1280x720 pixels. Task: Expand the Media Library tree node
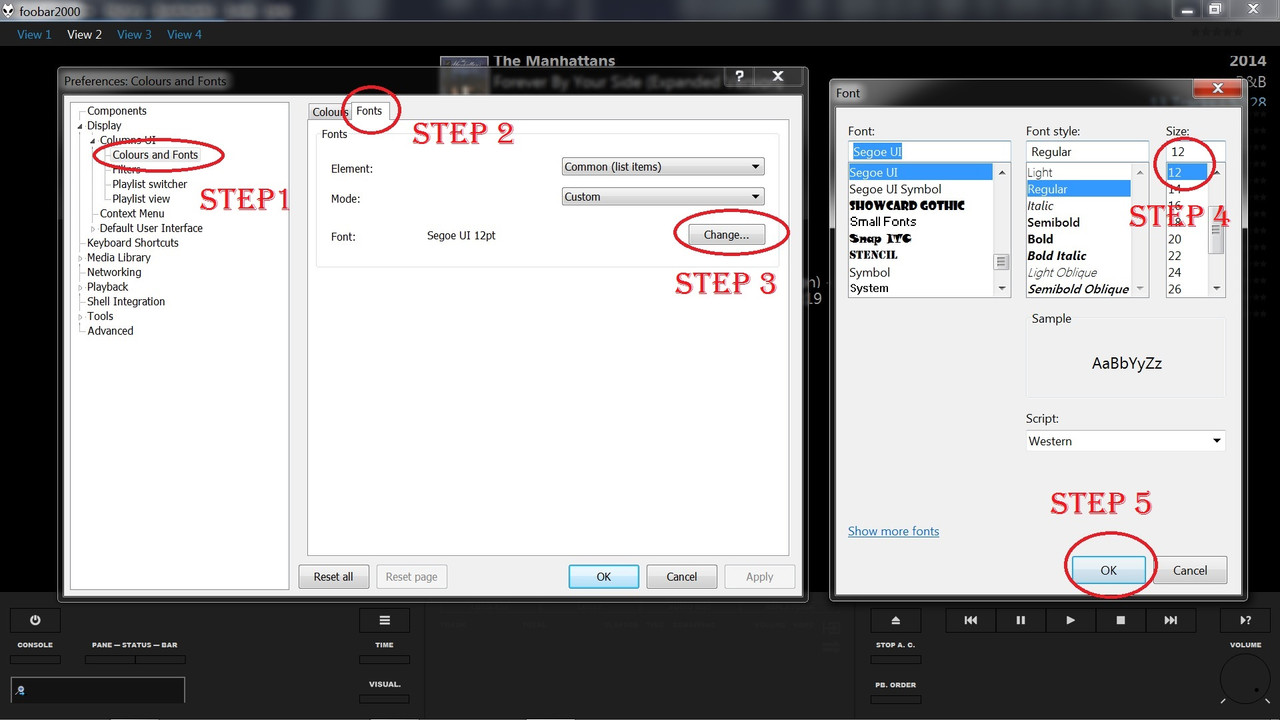tap(81, 258)
